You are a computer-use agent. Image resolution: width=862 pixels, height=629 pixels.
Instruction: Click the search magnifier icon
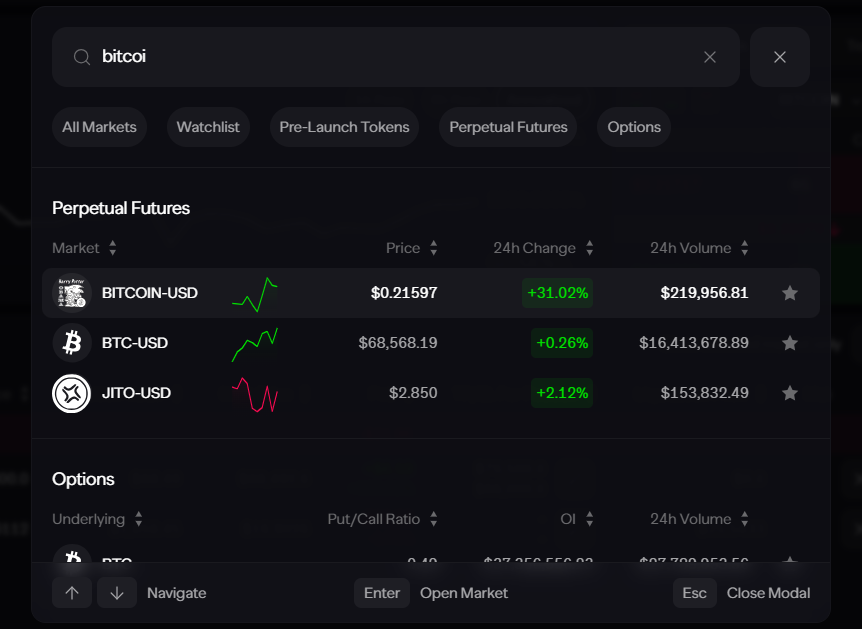[82, 57]
